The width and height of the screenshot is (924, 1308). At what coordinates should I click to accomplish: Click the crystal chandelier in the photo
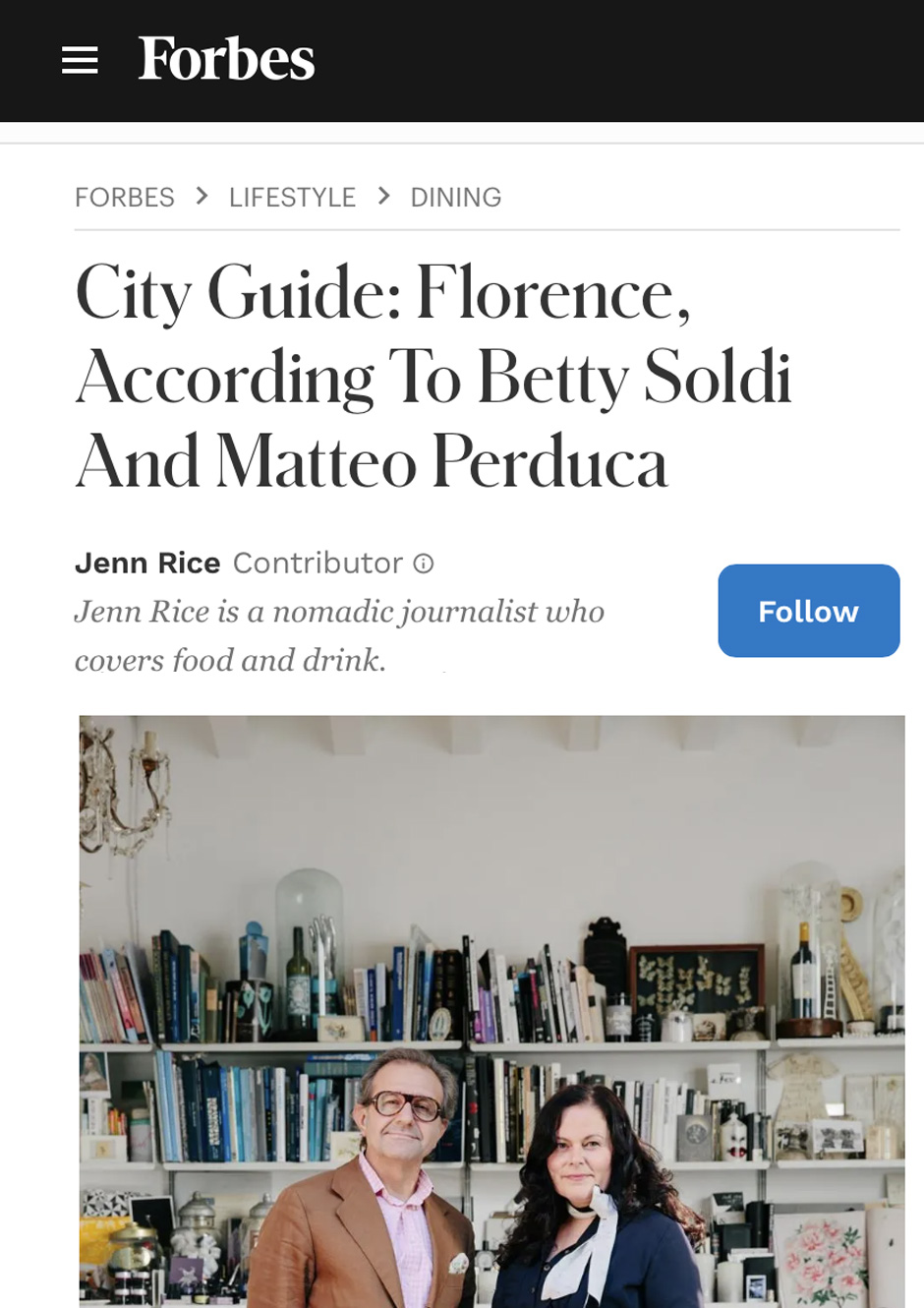pos(125,787)
